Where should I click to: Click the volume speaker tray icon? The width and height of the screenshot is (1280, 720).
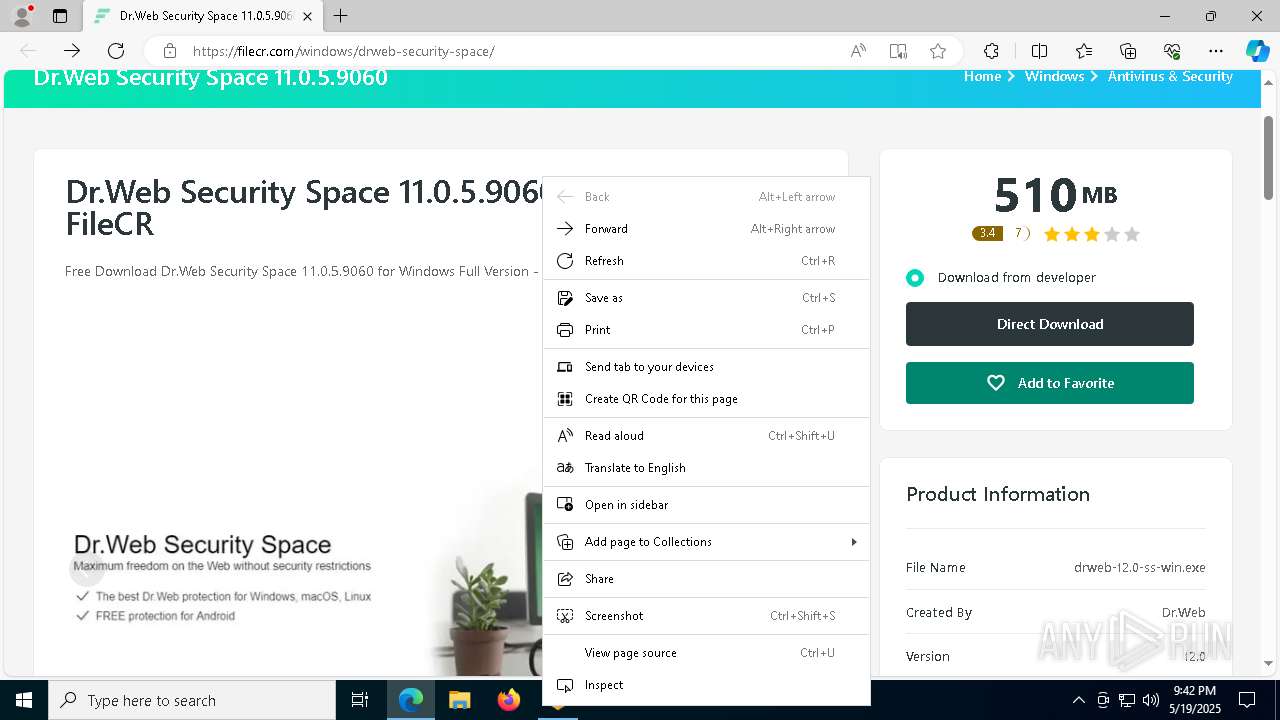[x=1150, y=700]
